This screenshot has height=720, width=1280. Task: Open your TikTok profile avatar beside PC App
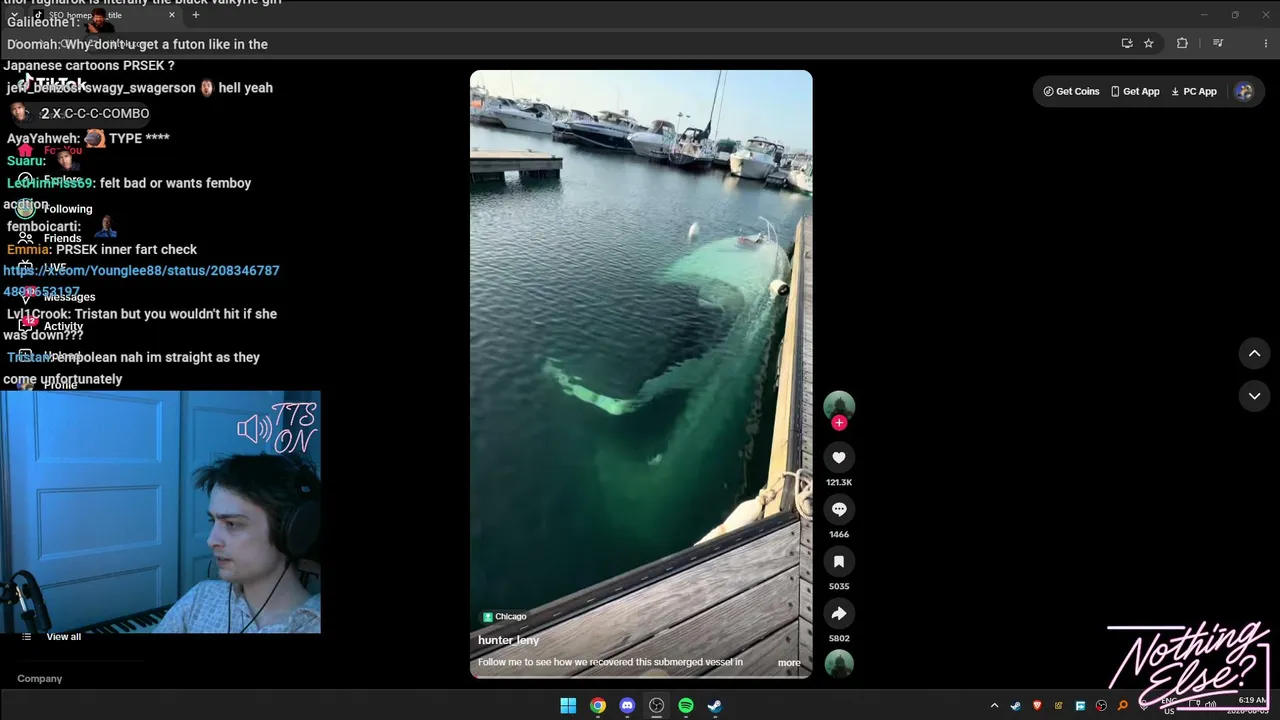click(x=1244, y=91)
